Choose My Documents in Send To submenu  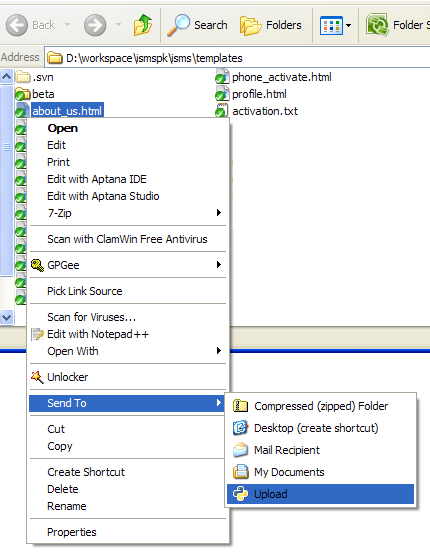tap(320, 472)
